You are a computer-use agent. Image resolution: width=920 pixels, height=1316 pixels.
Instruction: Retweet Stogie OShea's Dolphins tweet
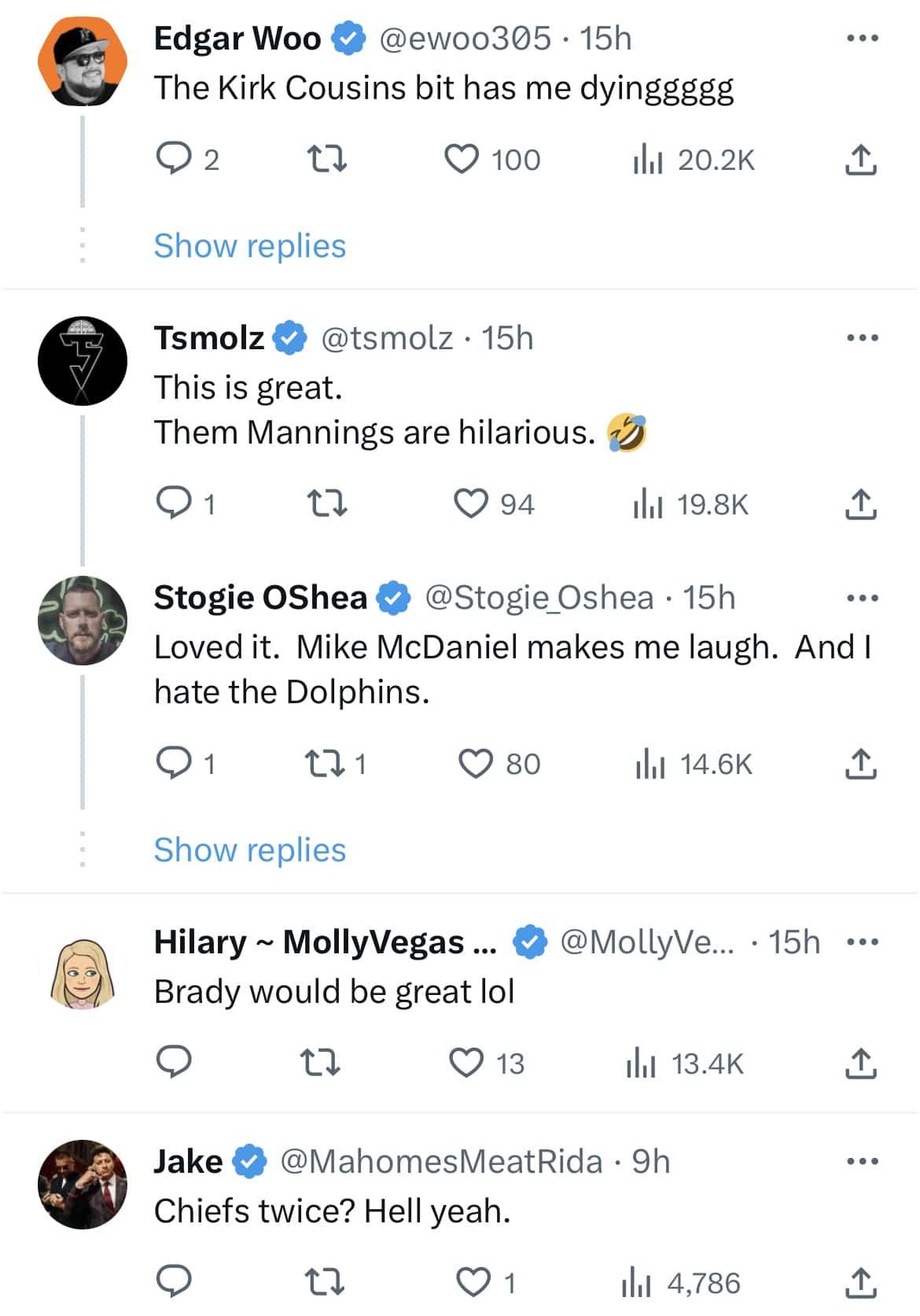coord(326,763)
